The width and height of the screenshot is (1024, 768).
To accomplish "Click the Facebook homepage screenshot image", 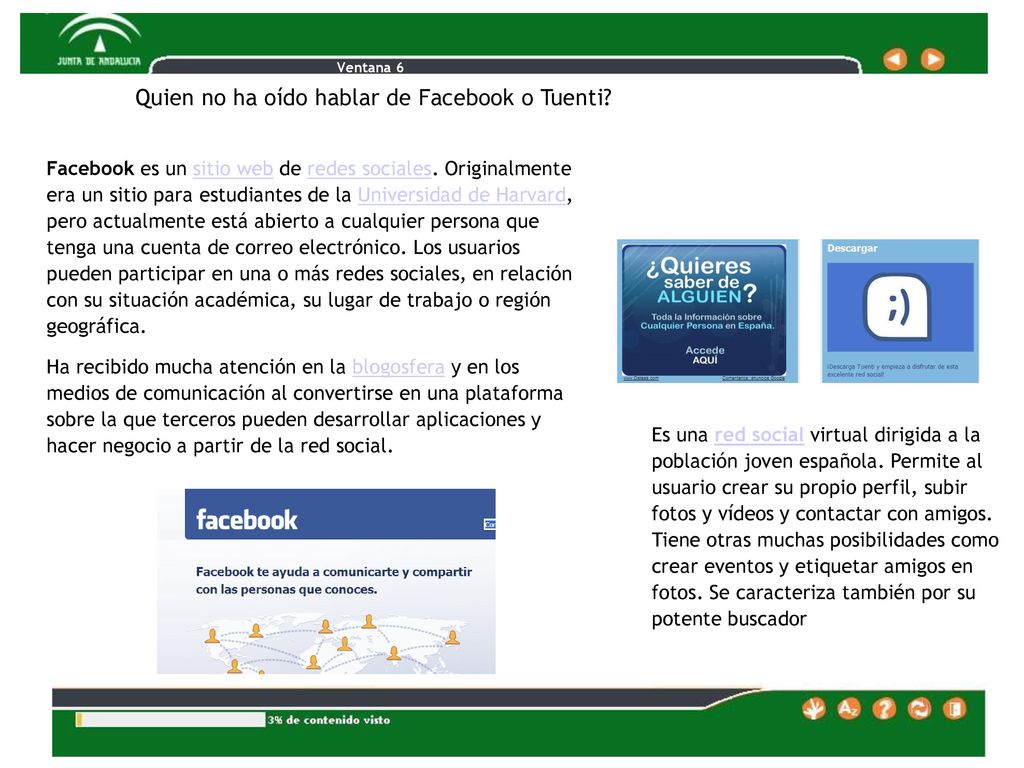I will coord(327,581).
